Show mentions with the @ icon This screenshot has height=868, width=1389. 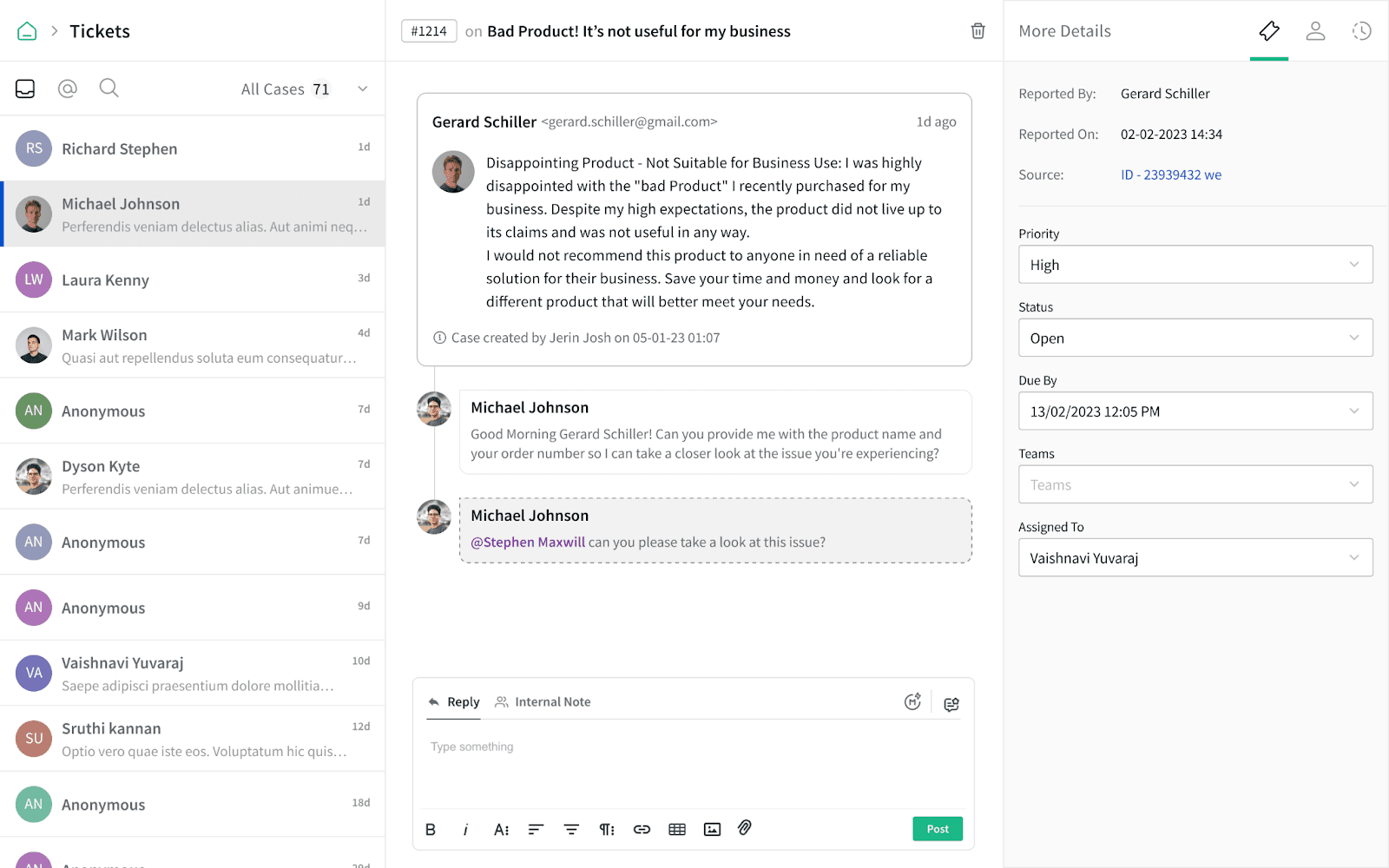[68, 89]
